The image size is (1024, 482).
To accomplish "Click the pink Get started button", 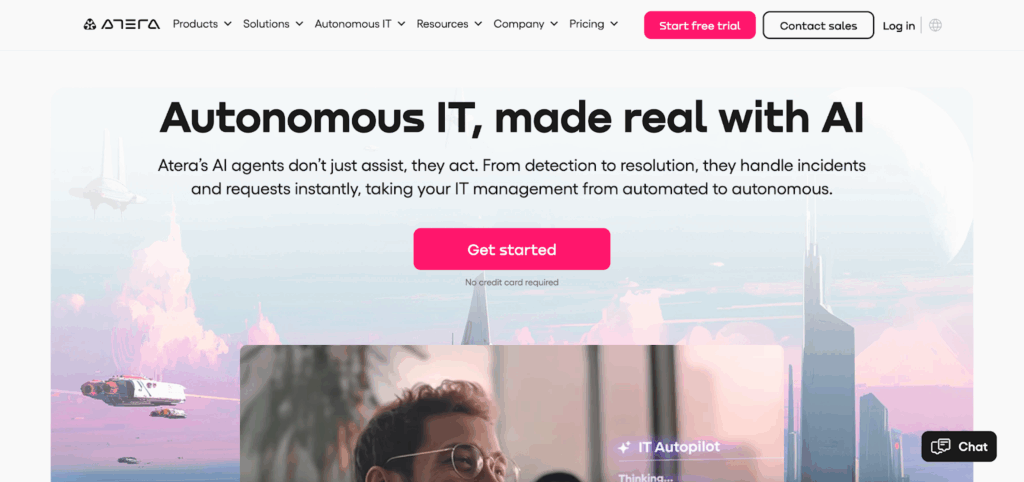I will coord(511,249).
